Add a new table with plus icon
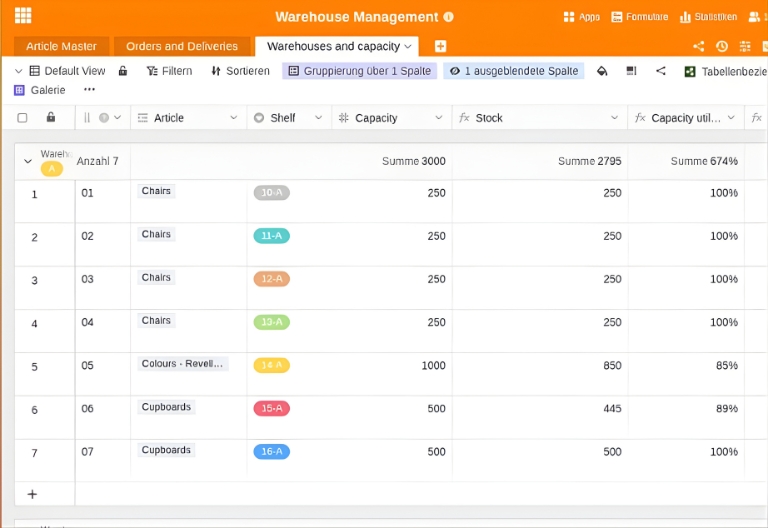 tap(440, 46)
